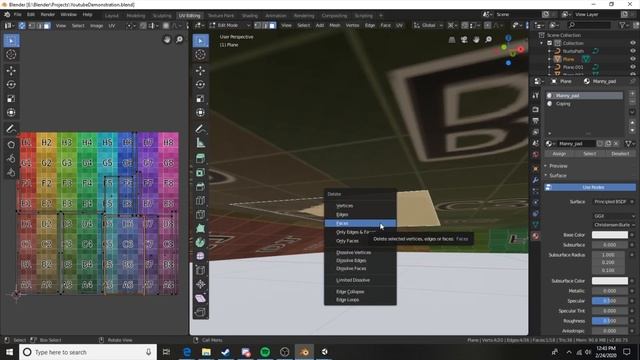Select the Rotate tool in UV editor toolbar

11,84
